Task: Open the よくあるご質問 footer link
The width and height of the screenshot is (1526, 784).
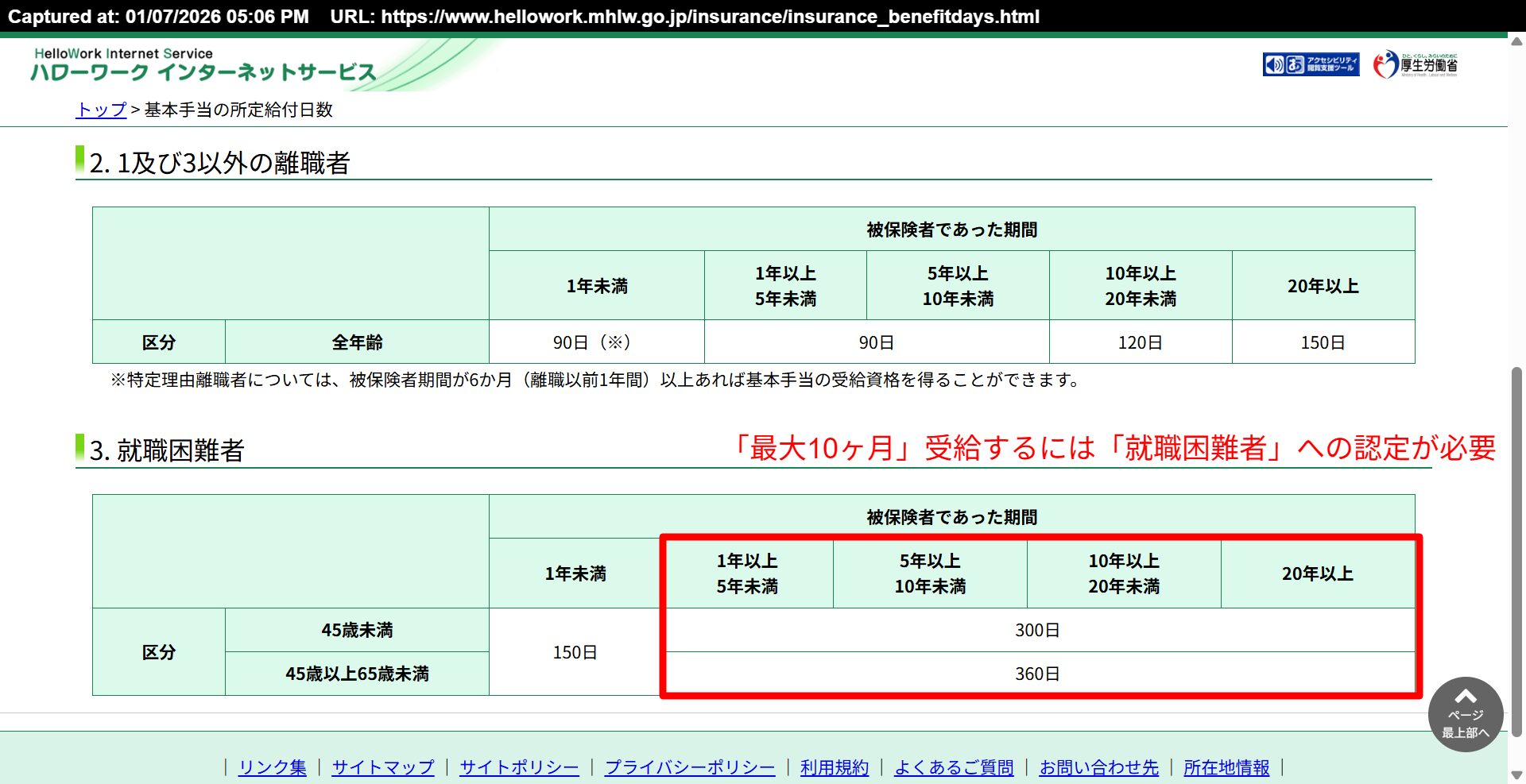Action: (954, 767)
